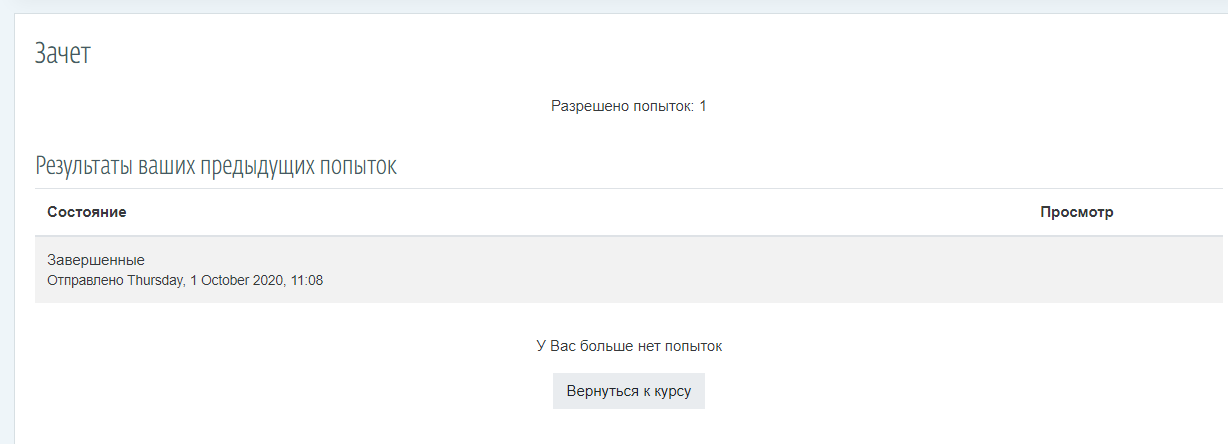
Task: Click the number "1" after "Разрешено попыток"
Action: [702, 105]
